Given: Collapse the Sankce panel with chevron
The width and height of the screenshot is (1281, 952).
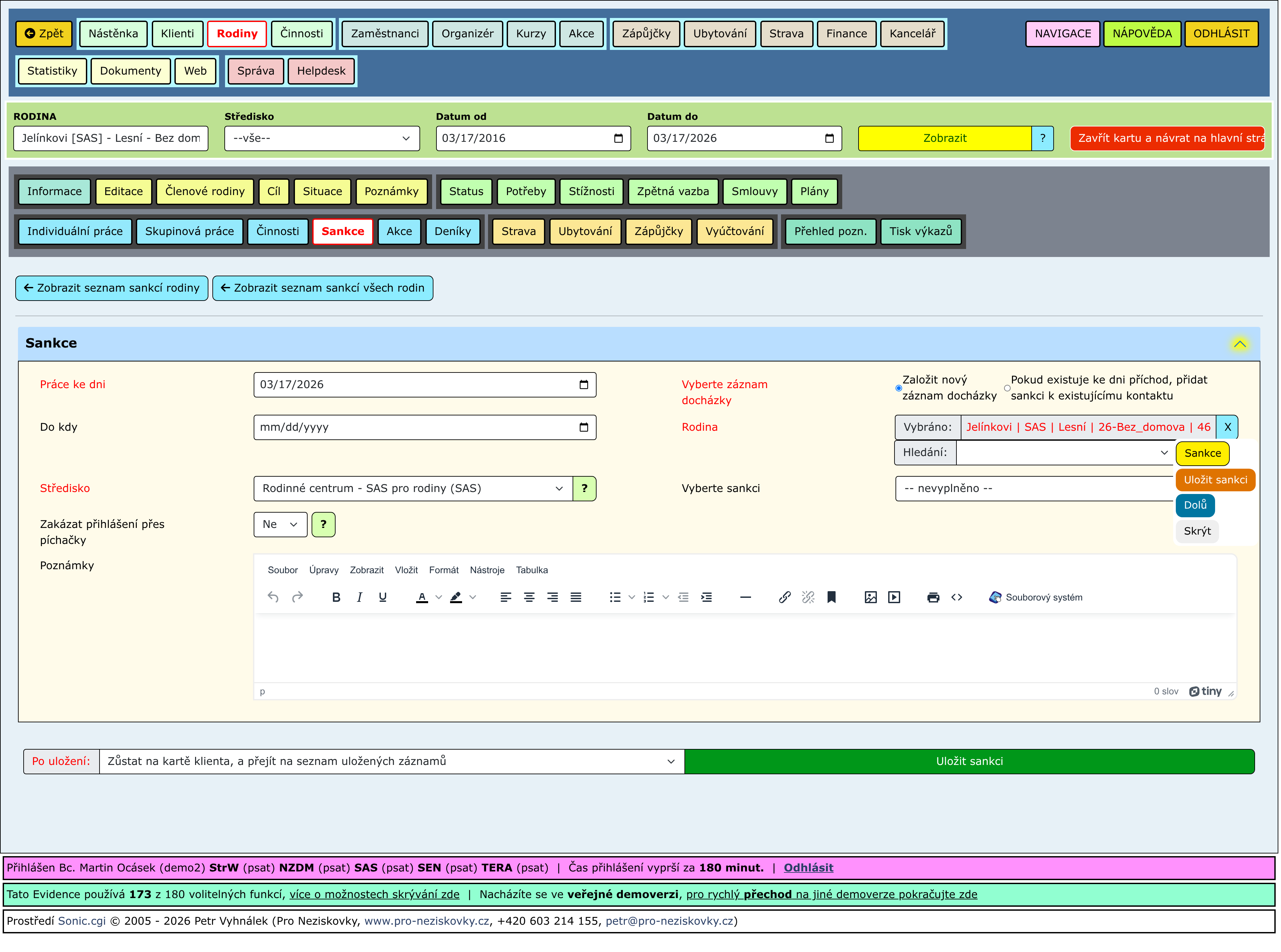Looking at the screenshot, I should pyautogui.click(x=1239, y=344).
